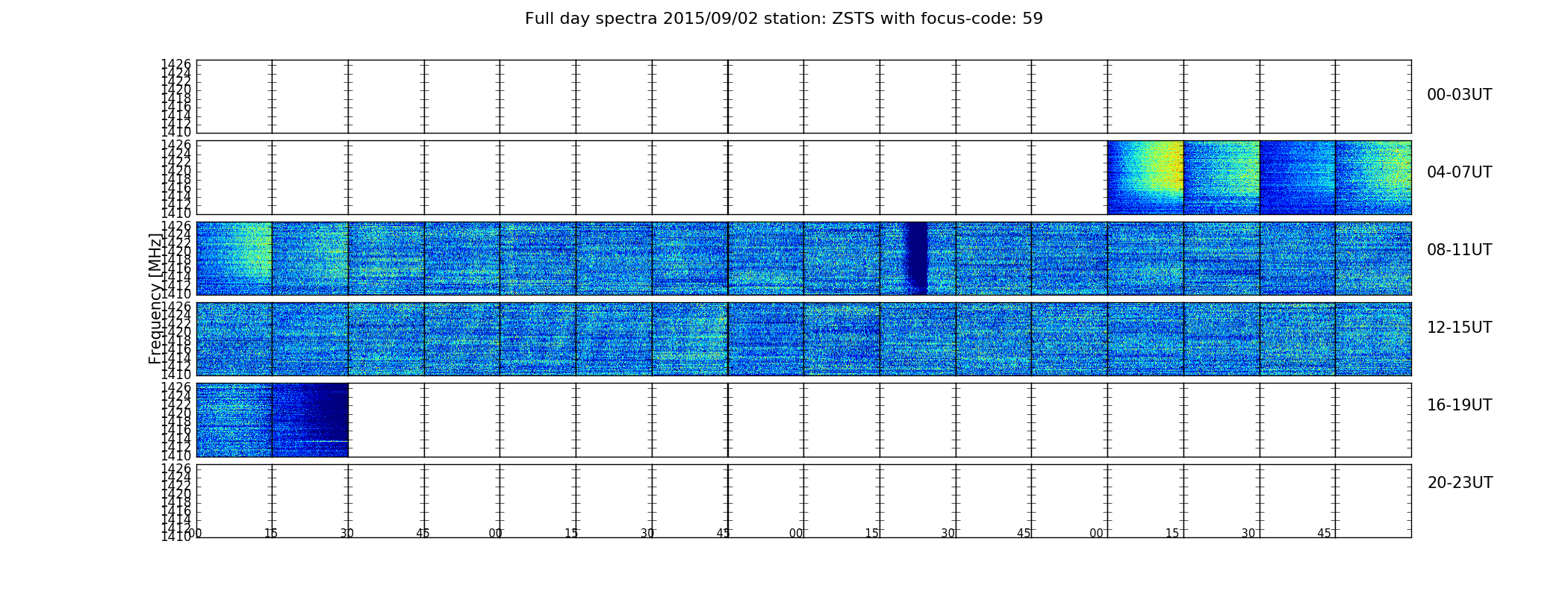Image resolution: width=1568 pixels, height=597 pixels.
Task: Select the 20-23UT row label
Action: [1459, 483]
